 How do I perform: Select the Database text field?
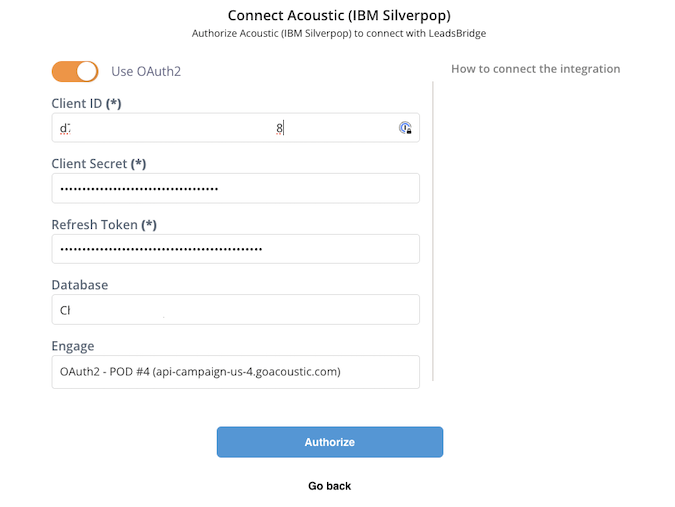(235, 310)
